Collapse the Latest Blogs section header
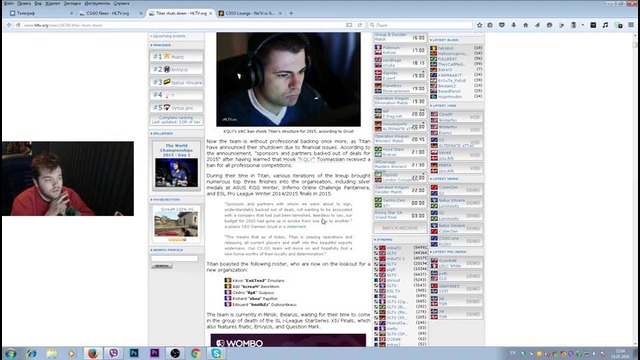The width and height of the screenshot is (640, 360). pos(445,40)
